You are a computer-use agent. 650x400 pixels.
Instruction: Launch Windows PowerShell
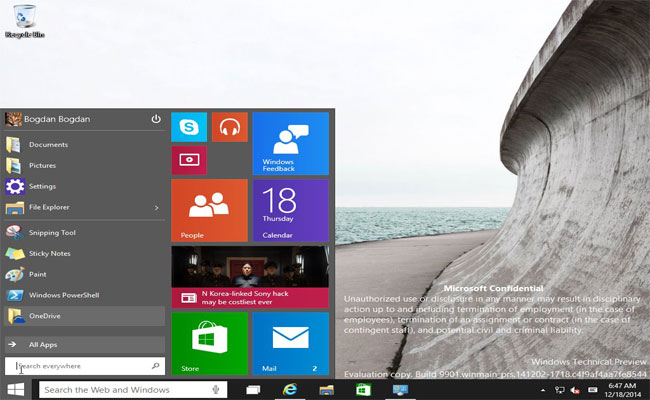pos(85,295)
